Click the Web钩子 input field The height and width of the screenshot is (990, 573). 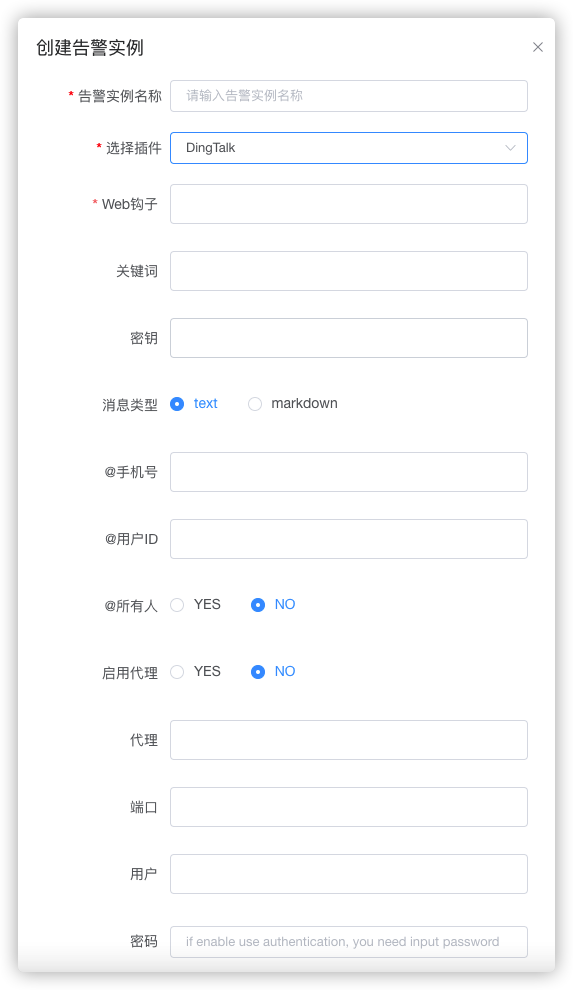(x=348, y=204)
